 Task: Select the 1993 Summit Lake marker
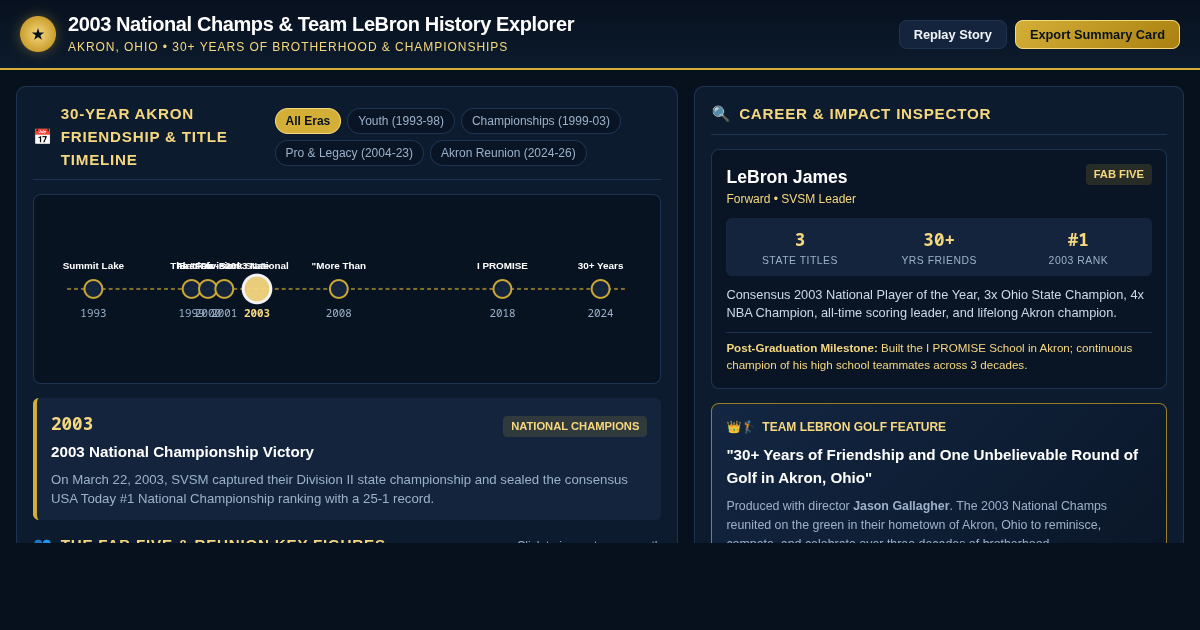click(93, 289)
